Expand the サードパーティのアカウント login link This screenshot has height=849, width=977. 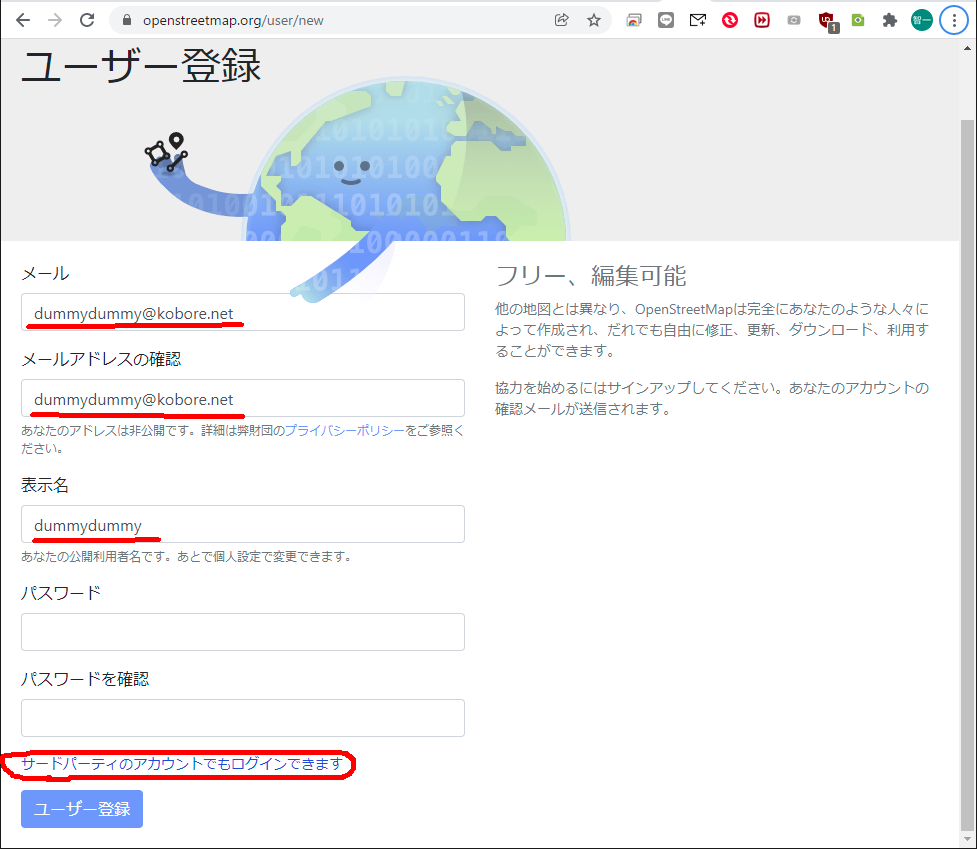coord(183,765)
